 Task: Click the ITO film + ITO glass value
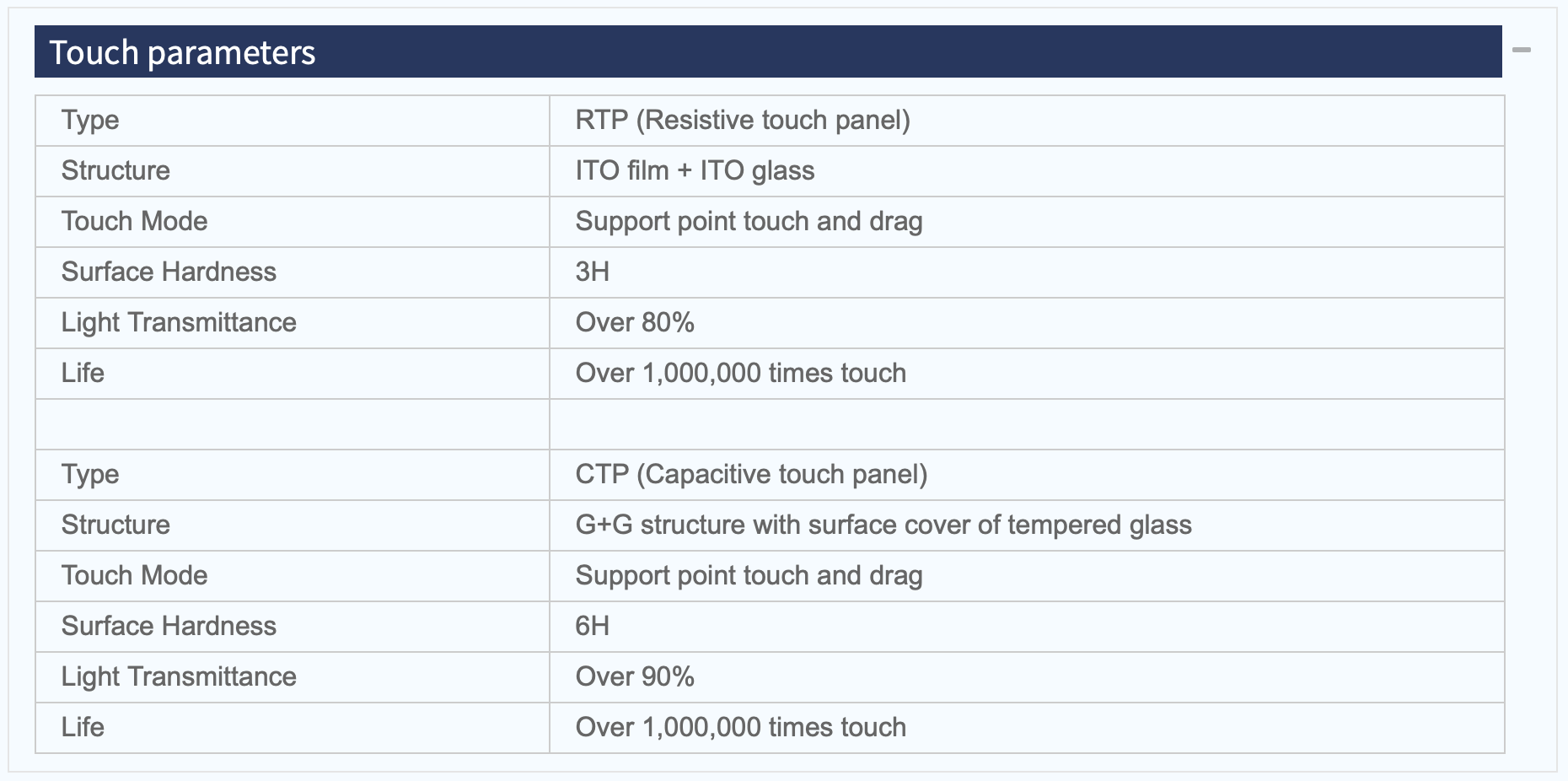[x=695, y=170]
